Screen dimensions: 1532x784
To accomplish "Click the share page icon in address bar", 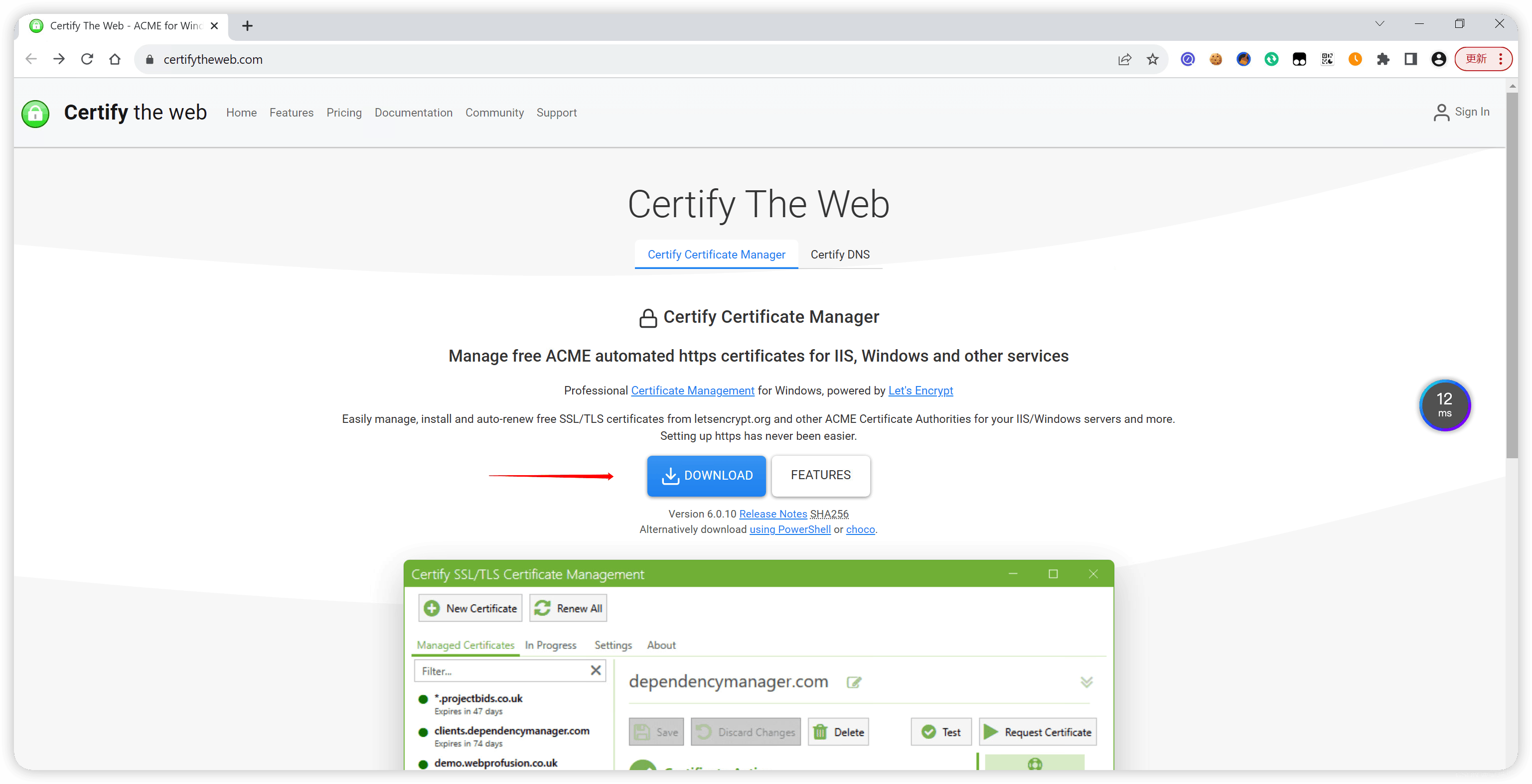I will pyautogui.click(x=1124, y=59).
